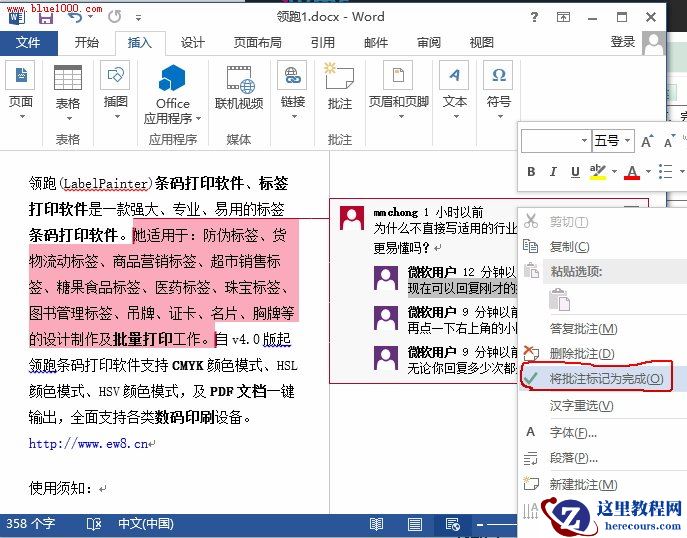Save the document with the floppy disk icon
The image size is (687, 538).
point(46,18)
